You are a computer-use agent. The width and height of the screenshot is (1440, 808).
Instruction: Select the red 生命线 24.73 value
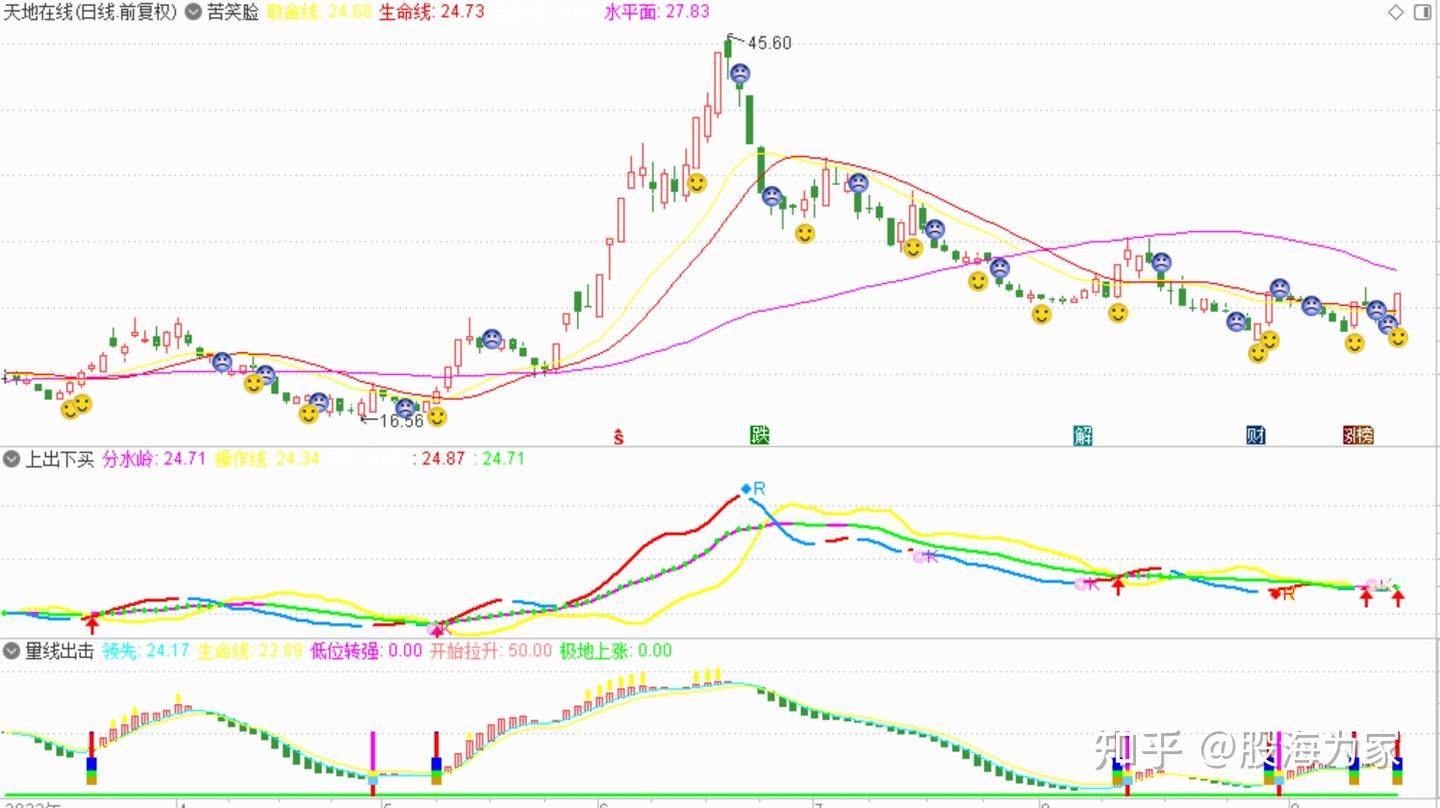432,12
